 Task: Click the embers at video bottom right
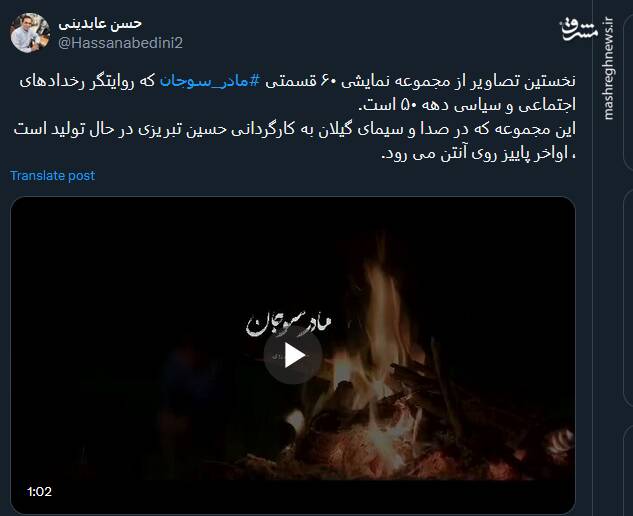tap(559, 444)
